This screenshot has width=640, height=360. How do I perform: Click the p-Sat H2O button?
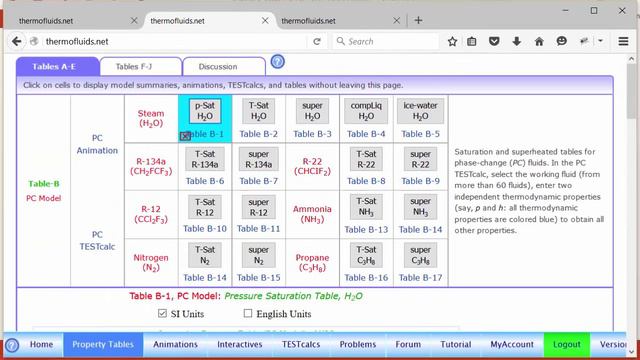point(205,111)
